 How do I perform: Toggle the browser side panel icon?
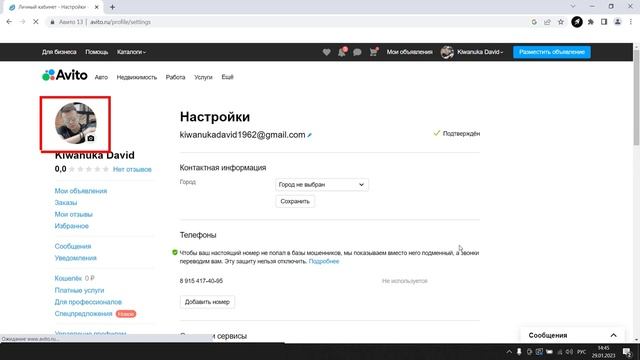pos(604,22)
